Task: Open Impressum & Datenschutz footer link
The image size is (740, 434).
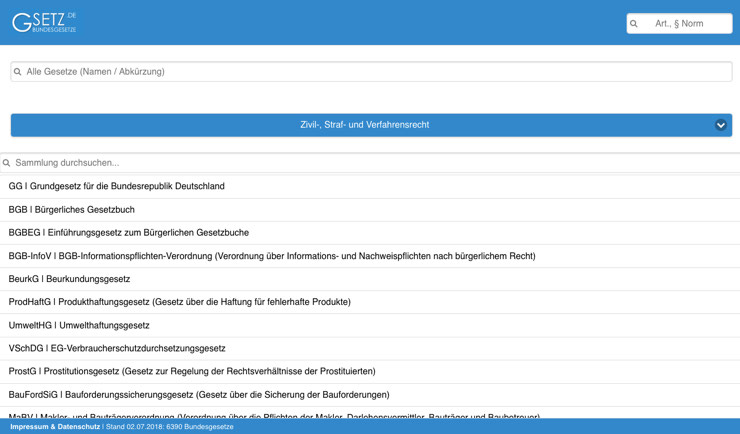Action: click(x=55, y=427)
